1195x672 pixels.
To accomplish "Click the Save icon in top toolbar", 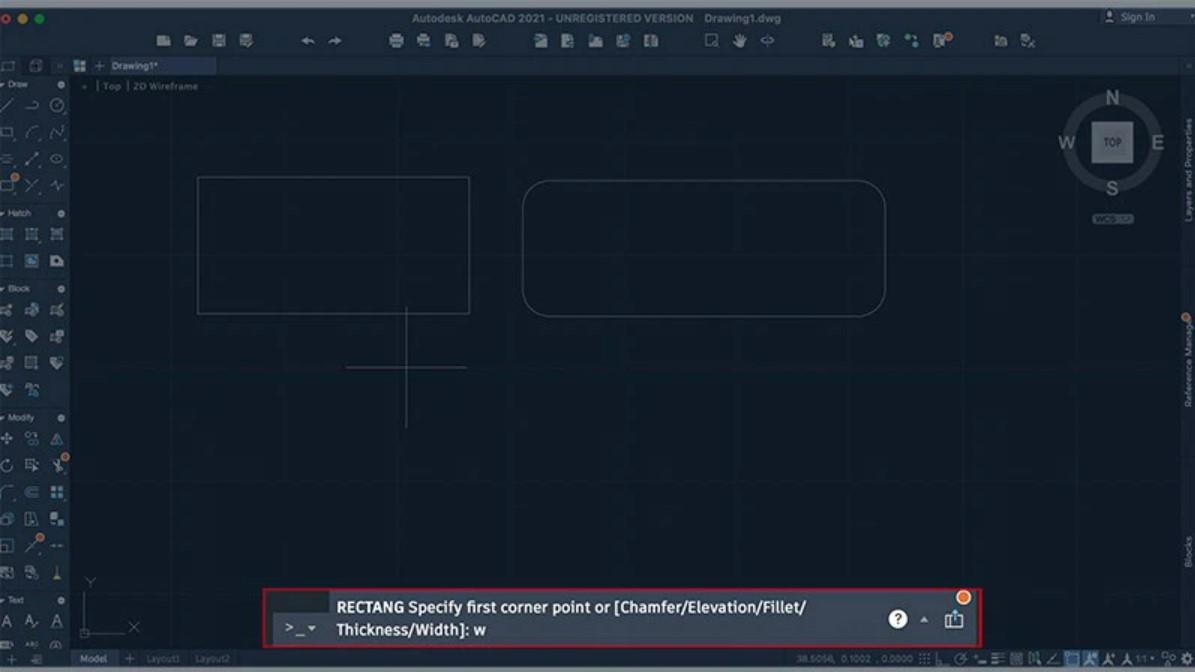I will pos(219,40).
